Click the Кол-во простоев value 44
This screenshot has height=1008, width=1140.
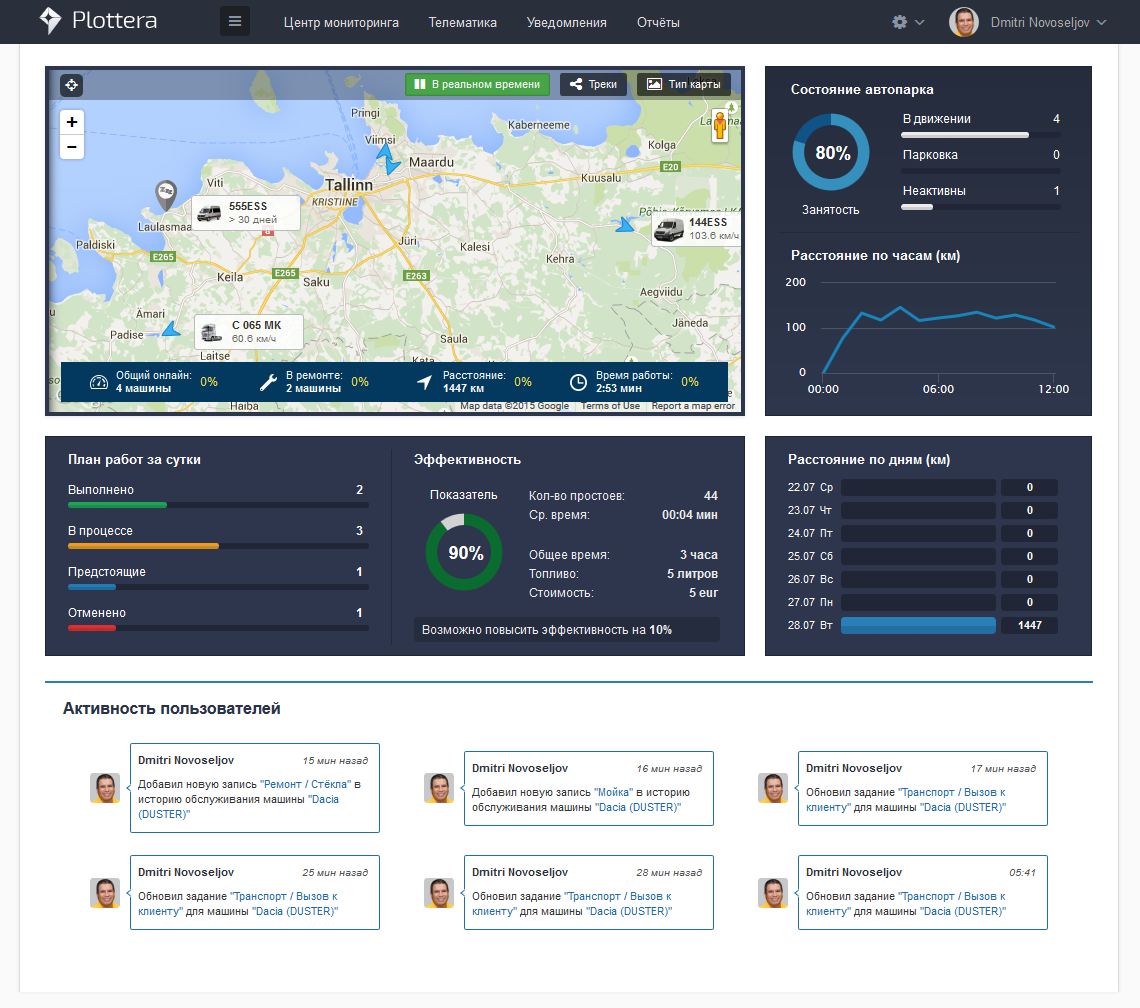pos(710,496)
